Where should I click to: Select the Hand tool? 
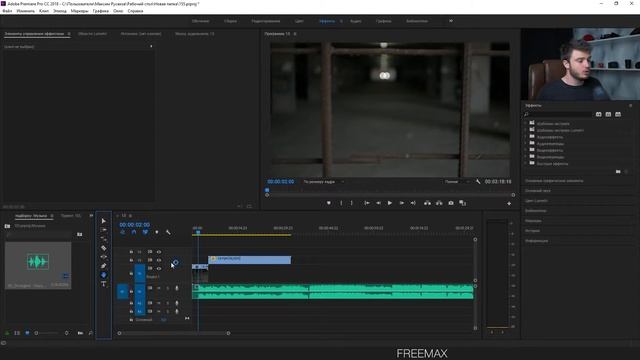104,275
